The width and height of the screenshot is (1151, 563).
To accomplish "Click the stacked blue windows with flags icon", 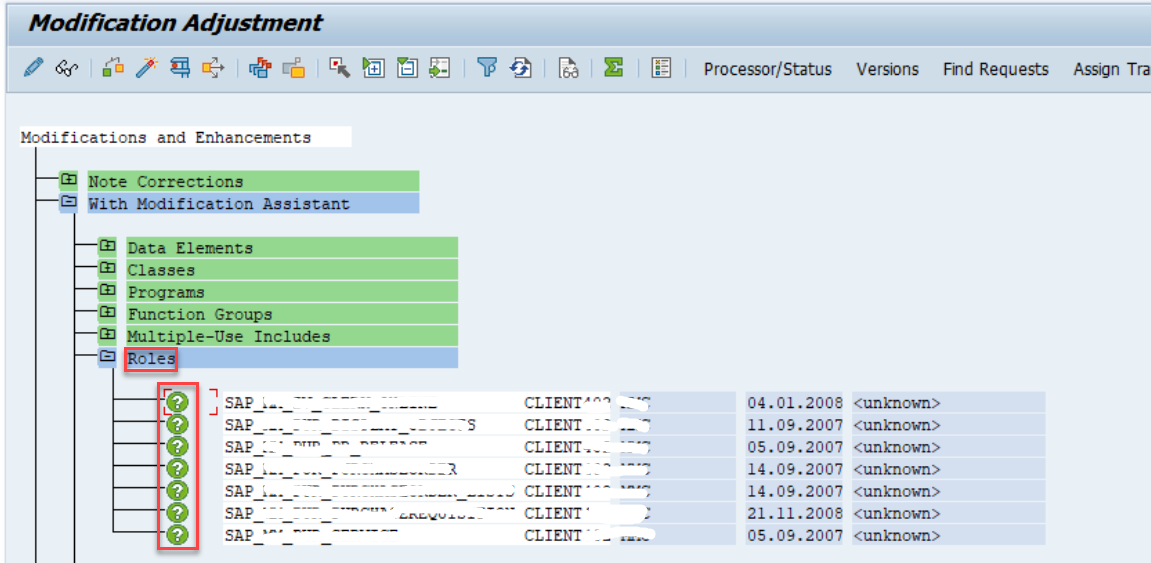I will (260, 68).
